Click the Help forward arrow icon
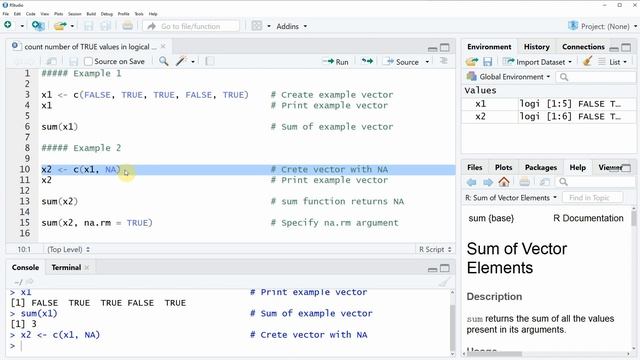Viewport: 640px width, 360px height. pyautogui.click(x=487, y=182)
